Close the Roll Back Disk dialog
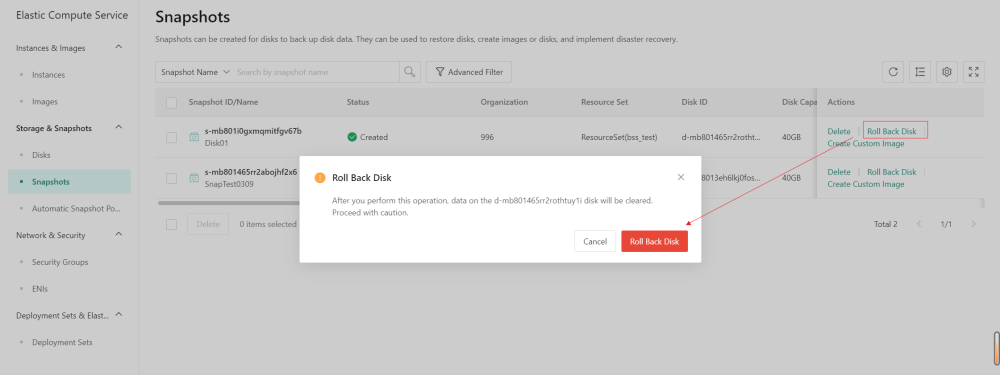 [x=680, y=177]
